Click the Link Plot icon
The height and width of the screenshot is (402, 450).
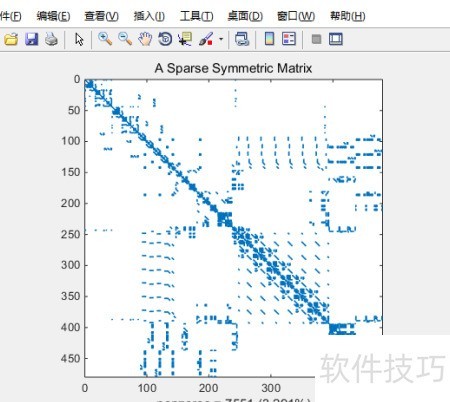pyautogui.click(x=242, y=39)
